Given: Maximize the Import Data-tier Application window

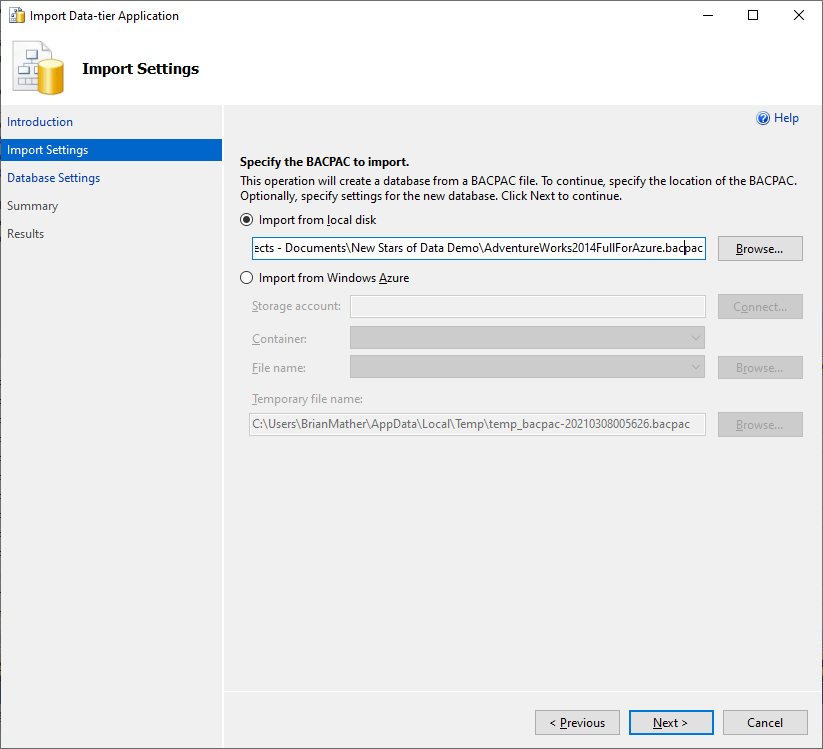Looking at the screenshot, I should coord(753,15).
